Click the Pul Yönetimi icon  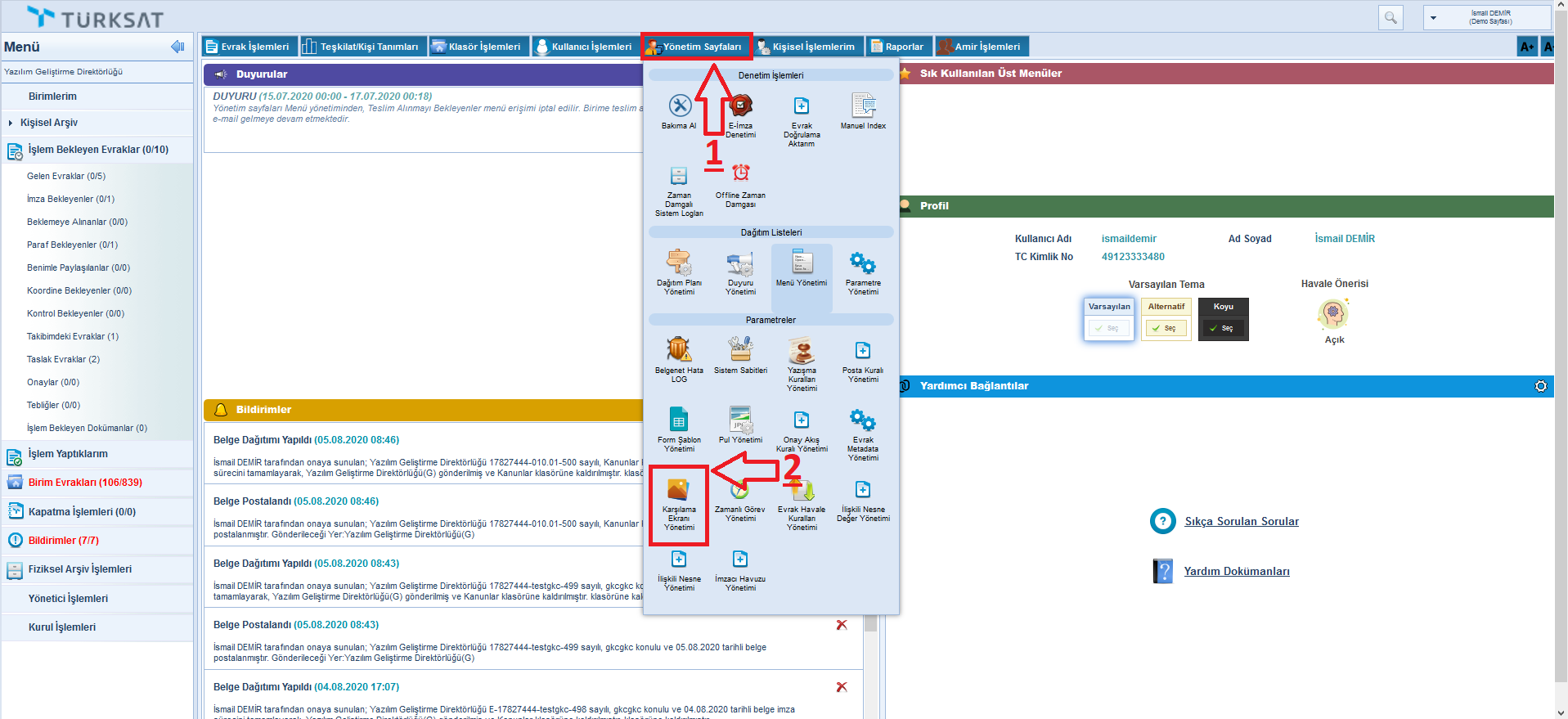(740, 420)
